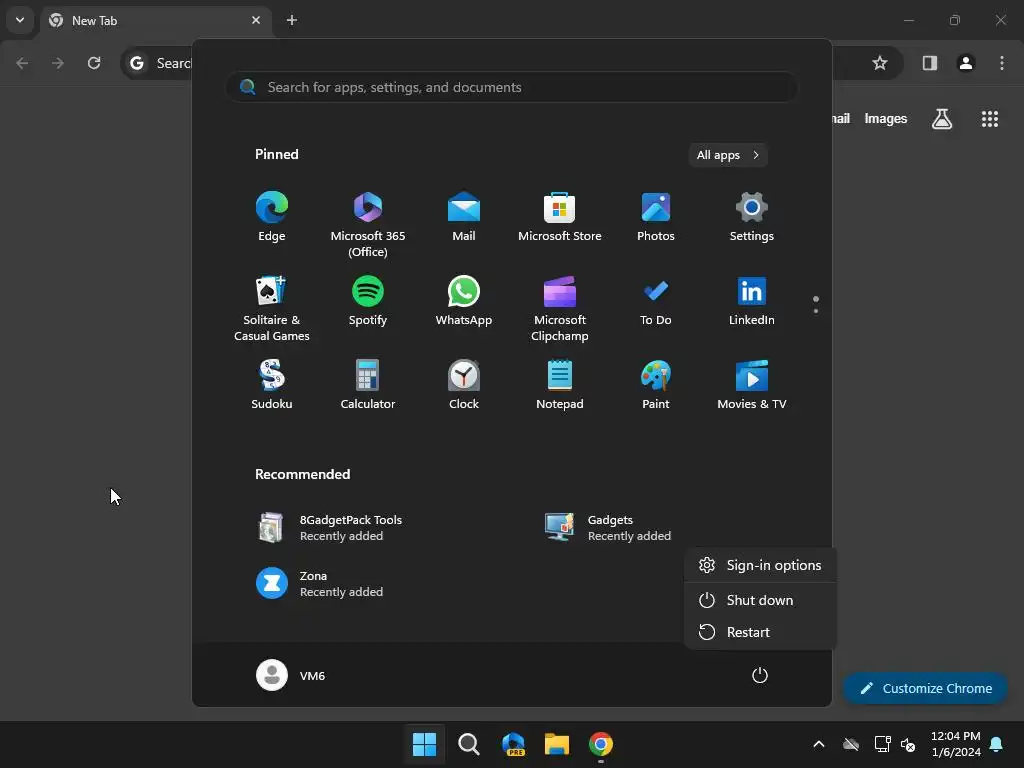Choose Sign-in options from power menu

pyautogui.click(x=760, y=565)
